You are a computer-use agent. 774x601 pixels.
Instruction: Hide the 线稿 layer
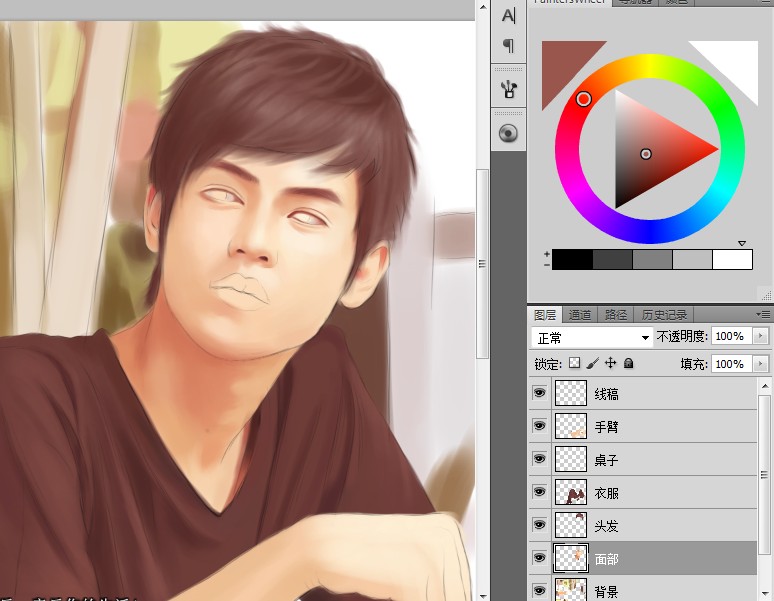click(x=540, y=393)
